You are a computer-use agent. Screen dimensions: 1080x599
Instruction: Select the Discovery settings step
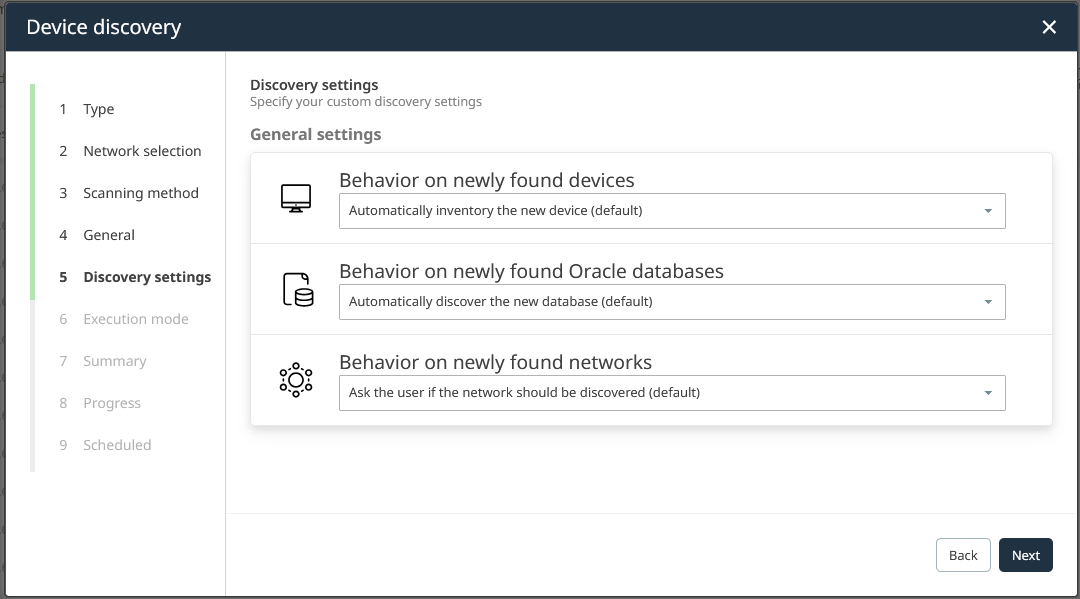147,277
